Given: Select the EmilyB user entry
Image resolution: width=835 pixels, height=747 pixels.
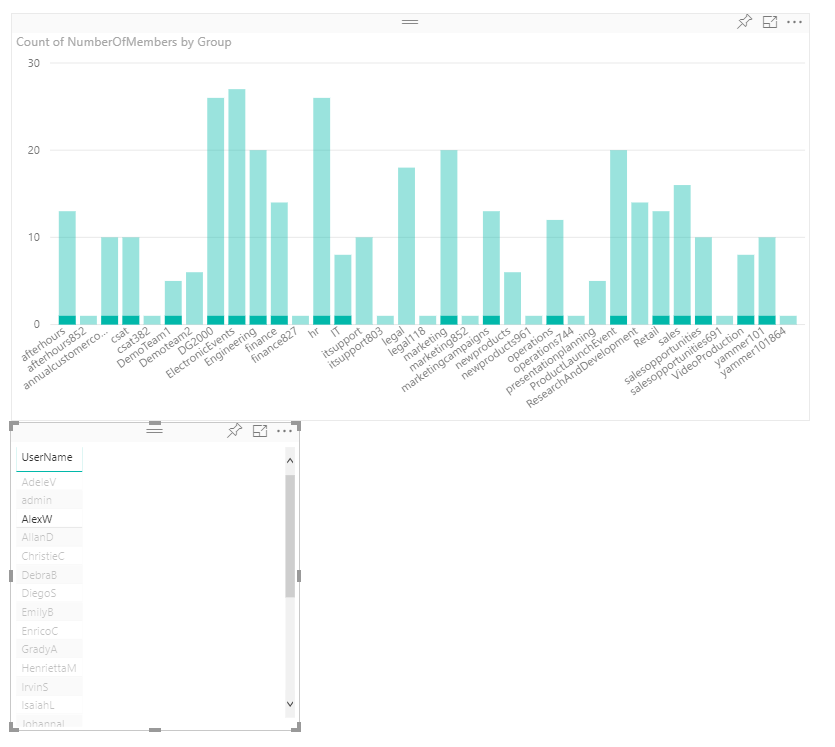Looking at the screenshot, I should click(38, 612).
